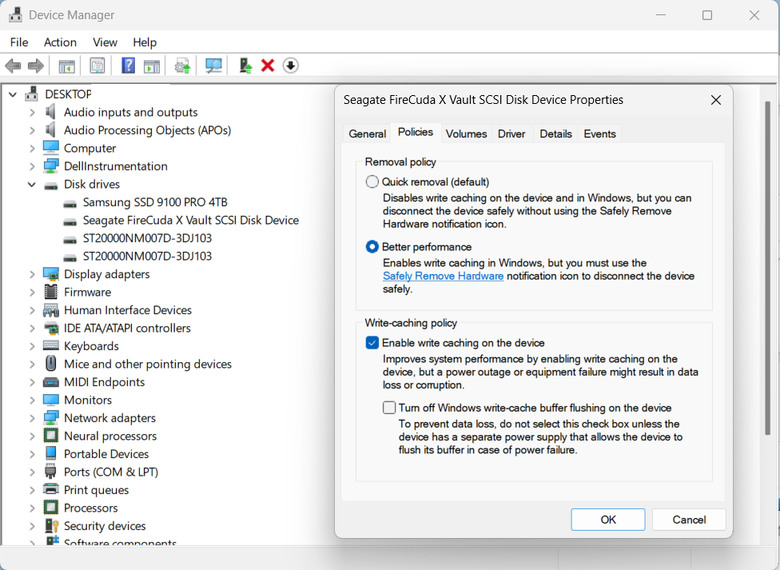Click the blue Help question mark icon

click(128, 66)
